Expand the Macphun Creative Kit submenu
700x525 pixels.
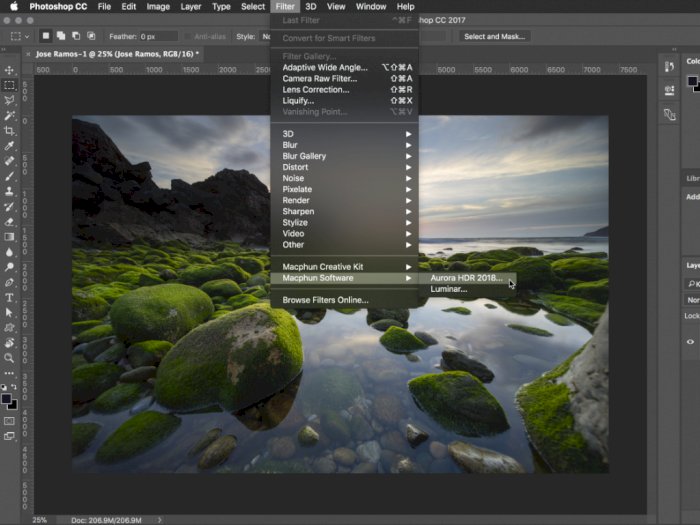tap(344, 267)
